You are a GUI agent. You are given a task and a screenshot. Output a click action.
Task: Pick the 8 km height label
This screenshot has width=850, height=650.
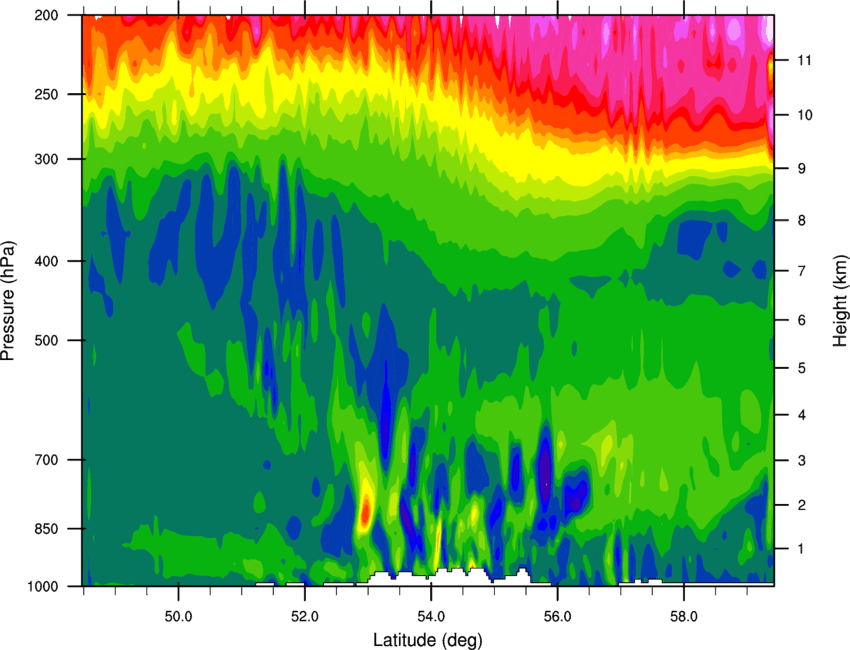click(802, 221)
